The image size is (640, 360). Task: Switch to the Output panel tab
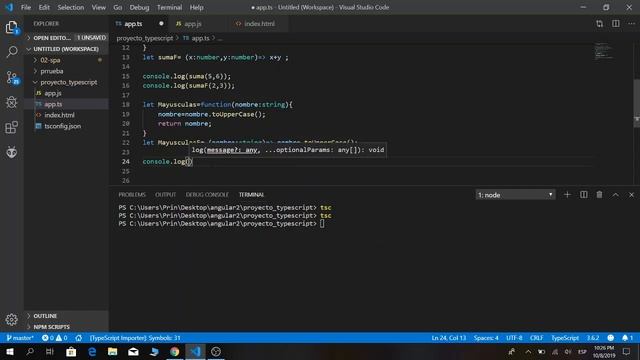tap(165, 195)
